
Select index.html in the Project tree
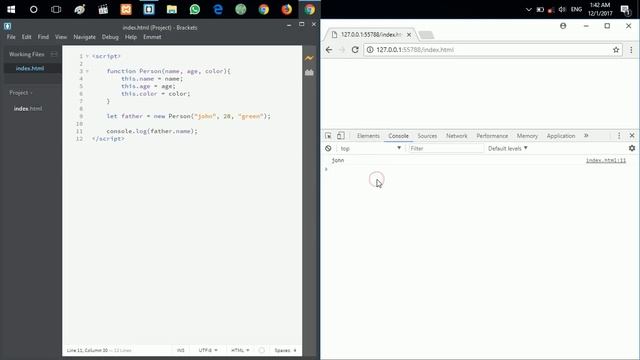28,109
